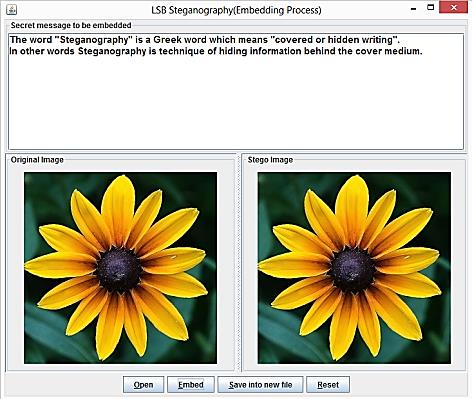472x399 pixels.
Task: Click the Embed button
Action: (x=191, y=385)
